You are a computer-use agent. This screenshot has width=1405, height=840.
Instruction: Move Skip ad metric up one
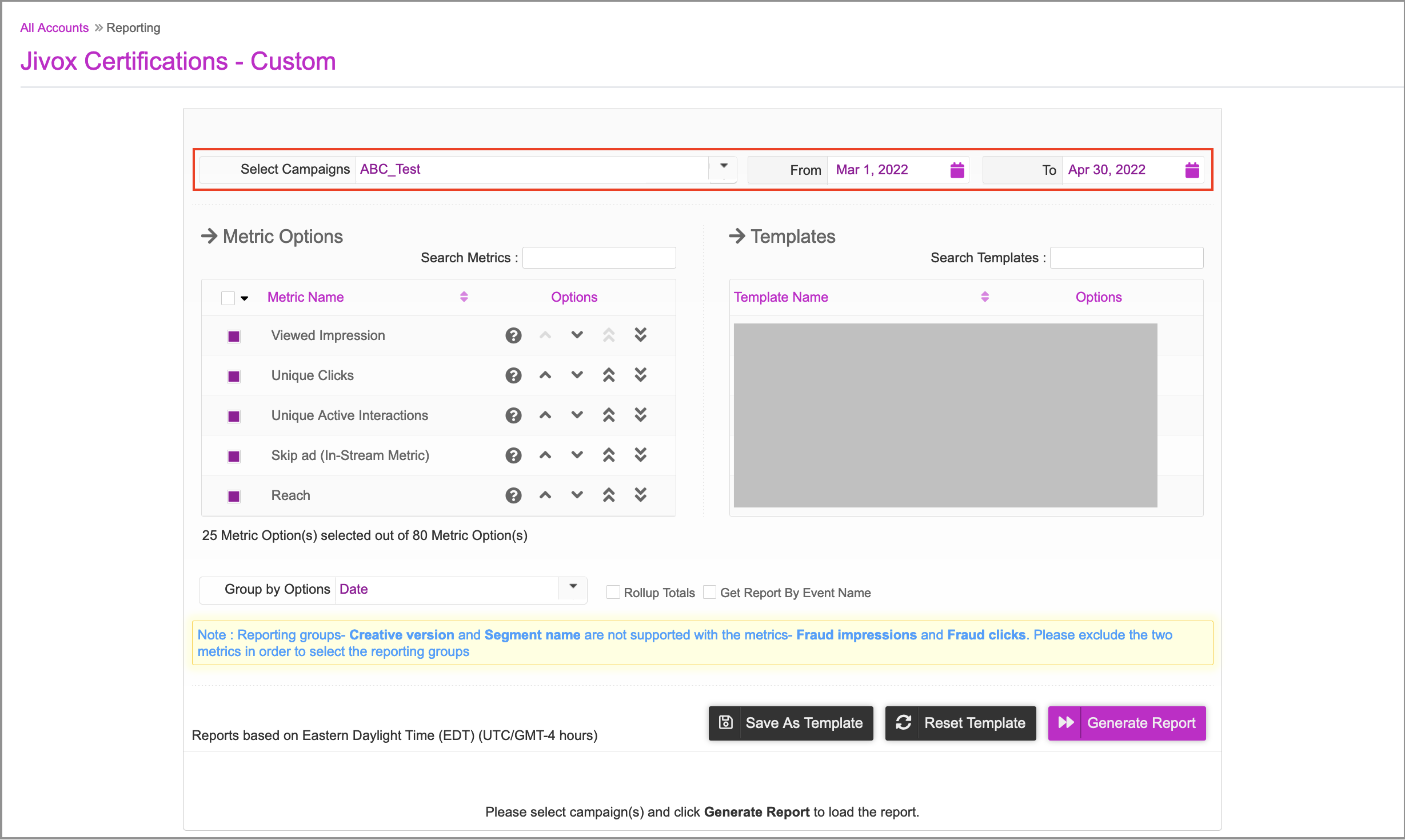pyautogui.click(x=545, y=455)
